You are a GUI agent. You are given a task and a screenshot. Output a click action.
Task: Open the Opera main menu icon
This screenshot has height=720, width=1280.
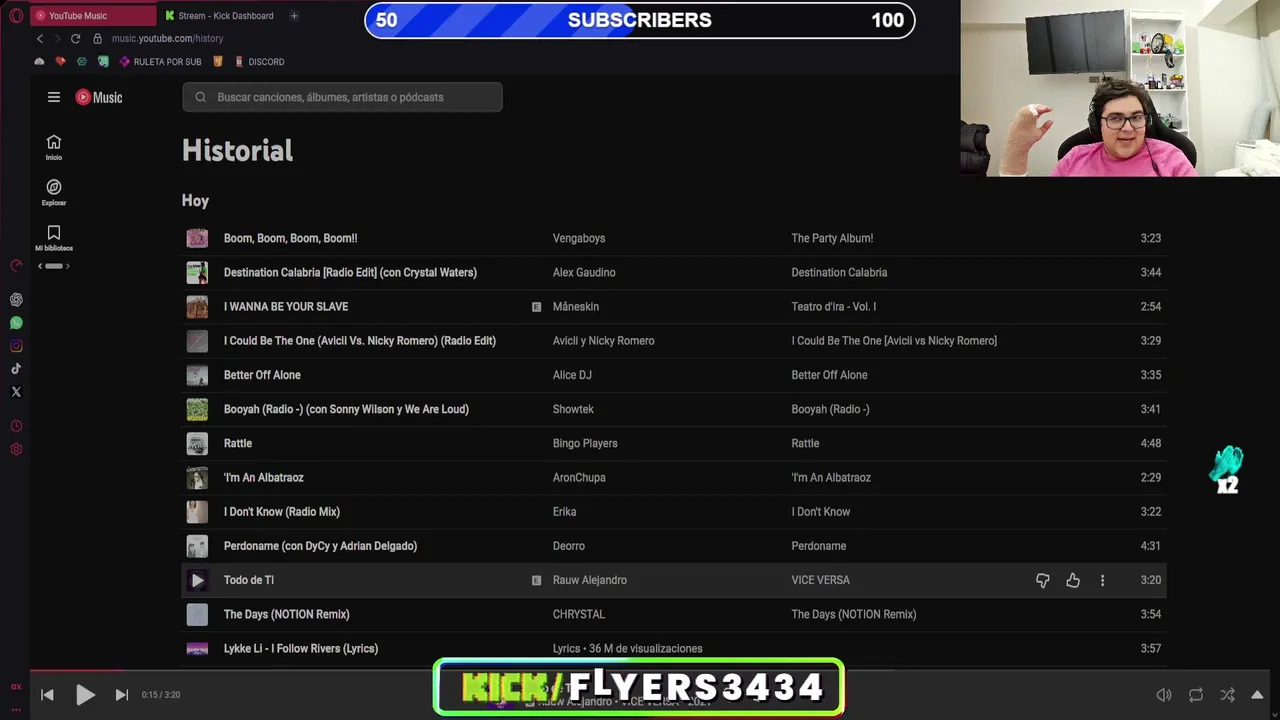16,16
